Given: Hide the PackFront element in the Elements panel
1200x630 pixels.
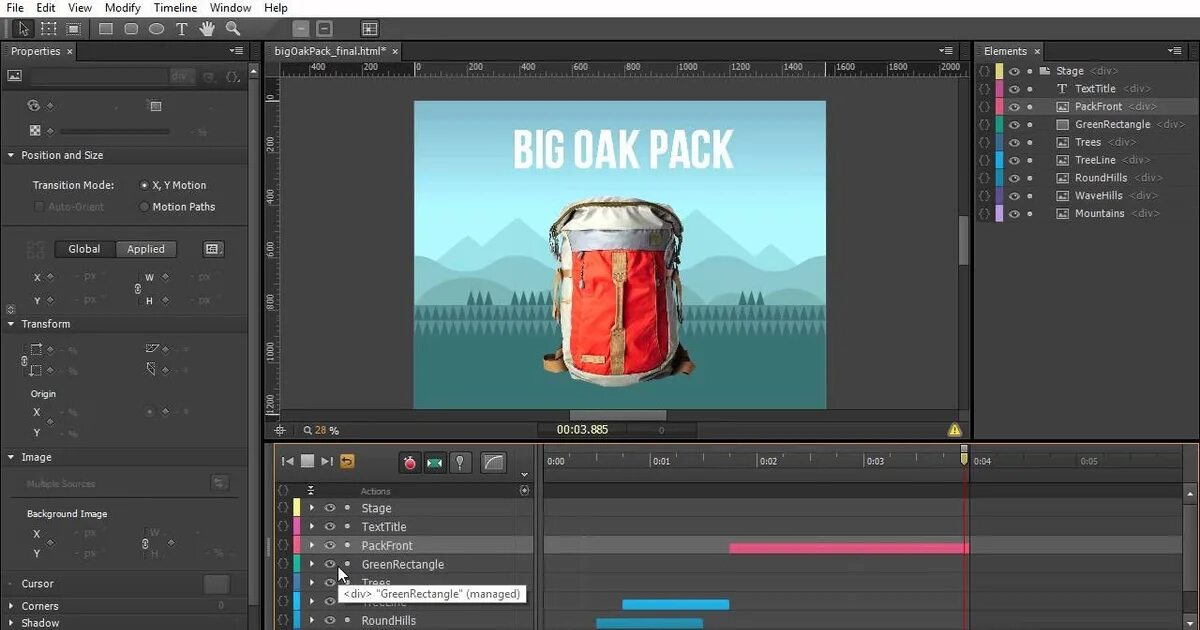Looking at the screenshot, I should point(1014,106).
